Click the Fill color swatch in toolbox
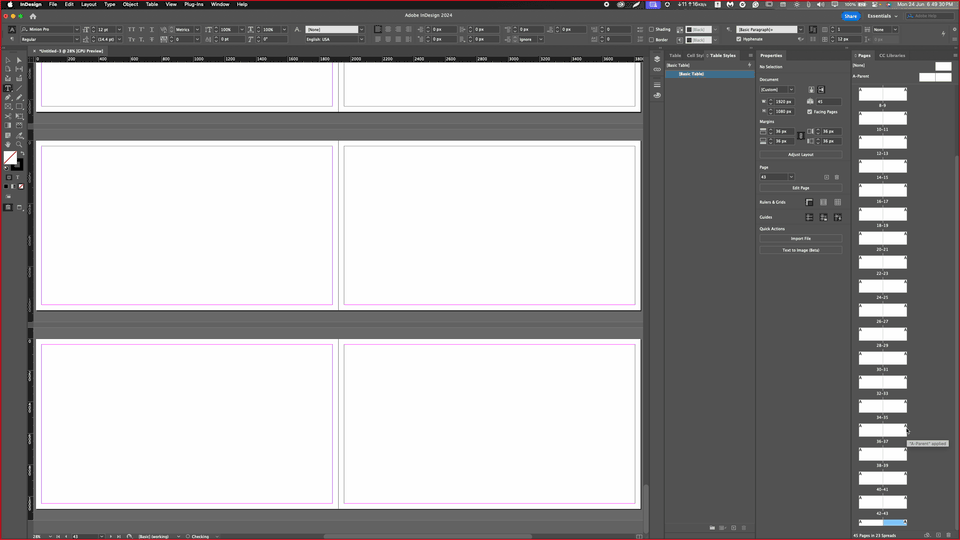 tap(10, 158)
